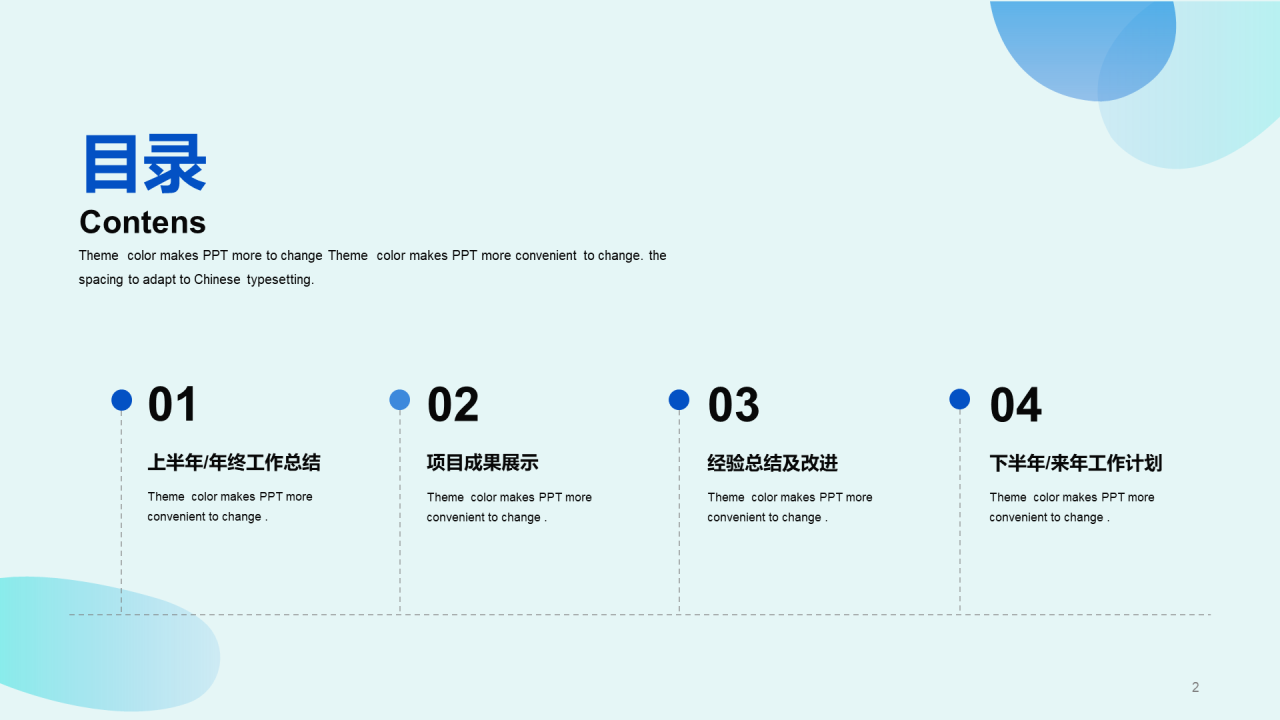
Task: Select the description text under 经验总结及改进
Action: point(789,507)
